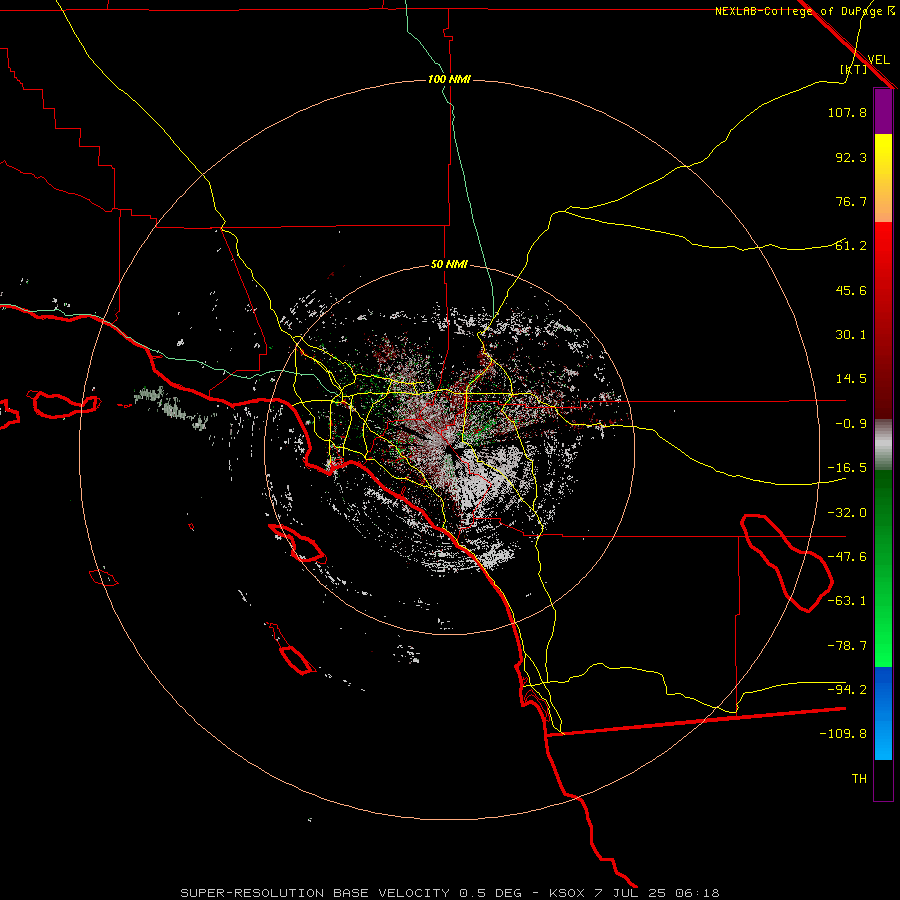Click the 50 NMI range ring label
This screenshot has width=900, height=900.
[x=449, y=265]
